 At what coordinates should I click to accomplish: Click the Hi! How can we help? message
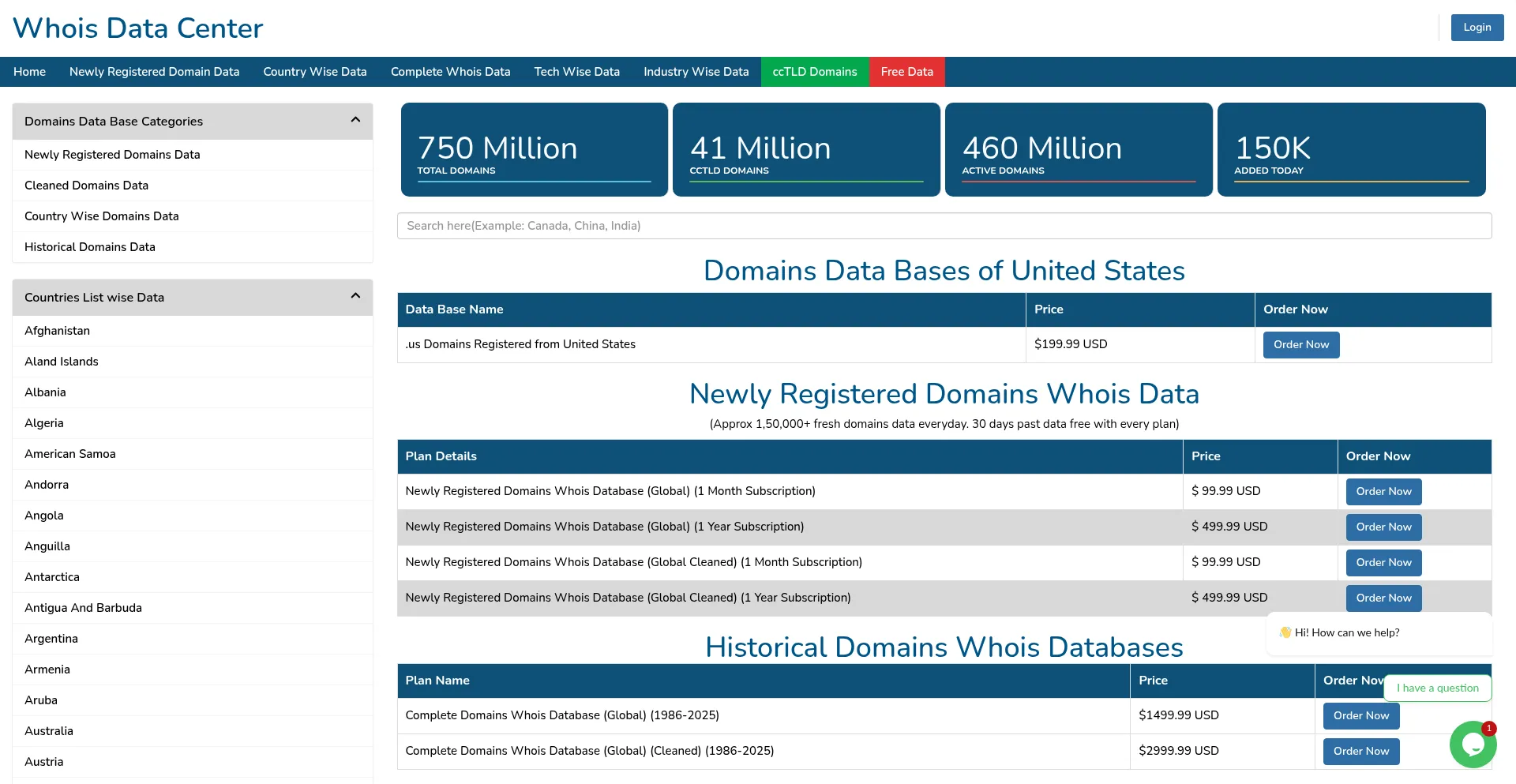click(1379, 633)
